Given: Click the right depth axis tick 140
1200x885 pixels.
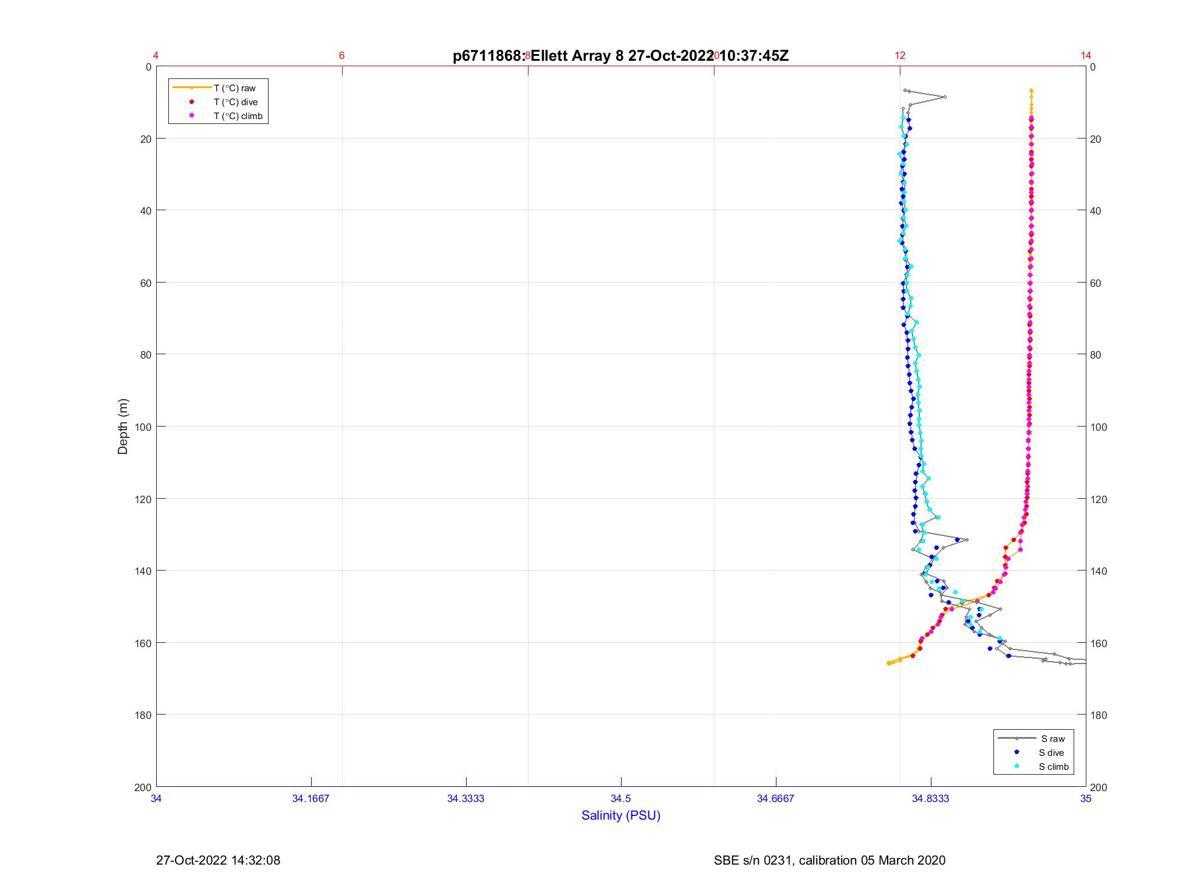Looking at the screenshot, I should tap(1099, 571).
